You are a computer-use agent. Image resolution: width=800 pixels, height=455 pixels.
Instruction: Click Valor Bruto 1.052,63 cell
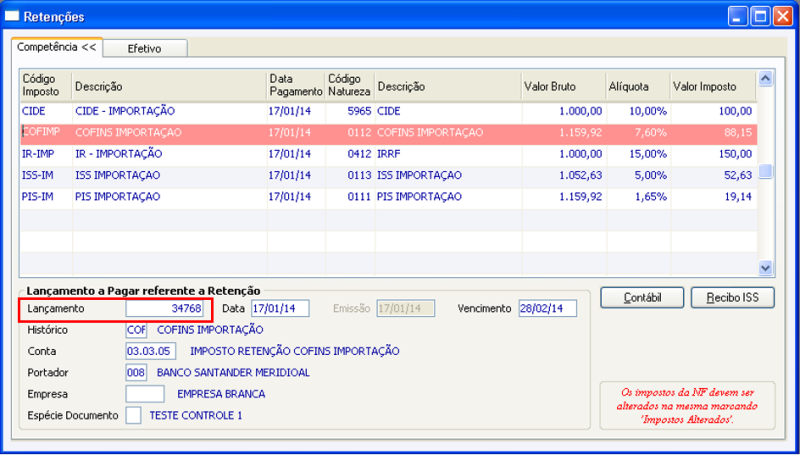(x=563, y=175)
